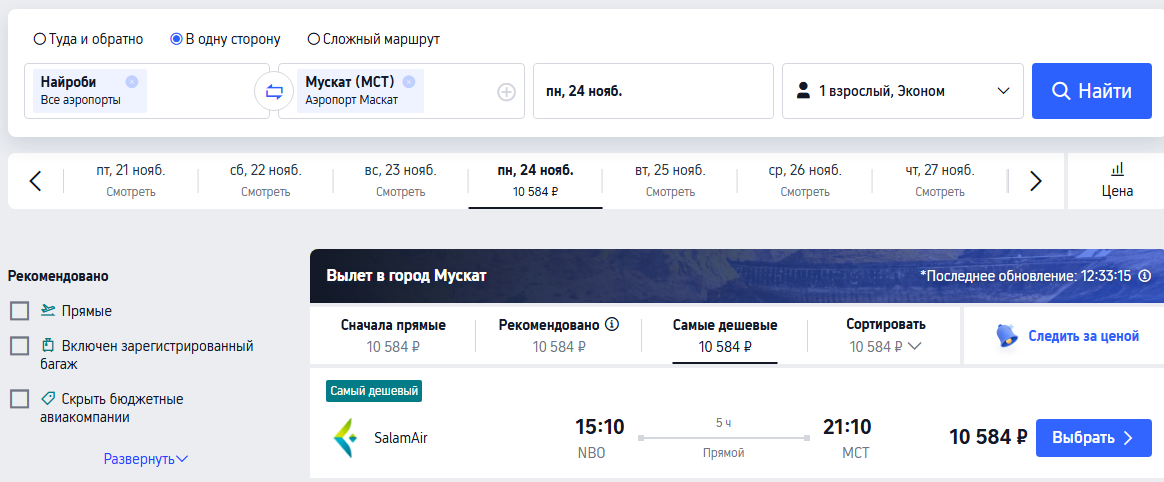Screen dimensions: 1164x482
Task: Remove Найроби from origin field
Action: (131, 82)
